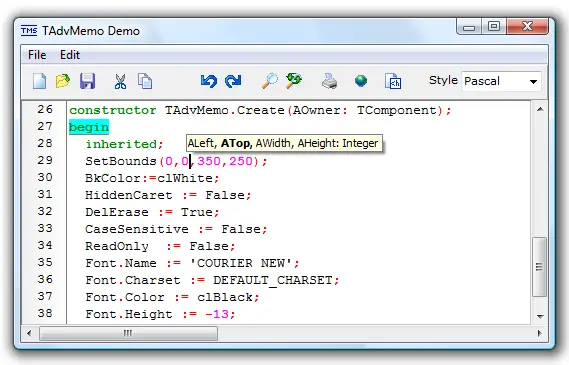
Task: Open Find and Replace icon
Action: [294, 81]
